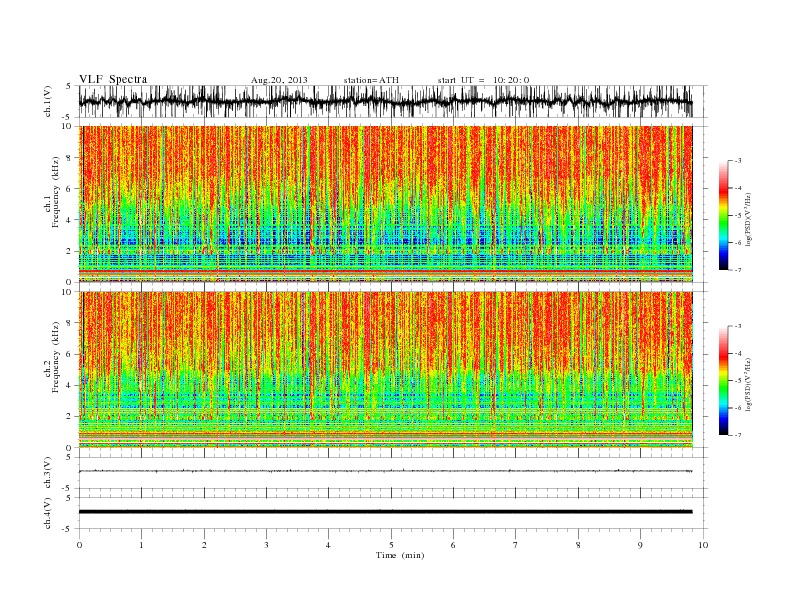The image size is (792, 612).
Task: Click the 'Time (min)' axis title
Action: pos(400,555)
